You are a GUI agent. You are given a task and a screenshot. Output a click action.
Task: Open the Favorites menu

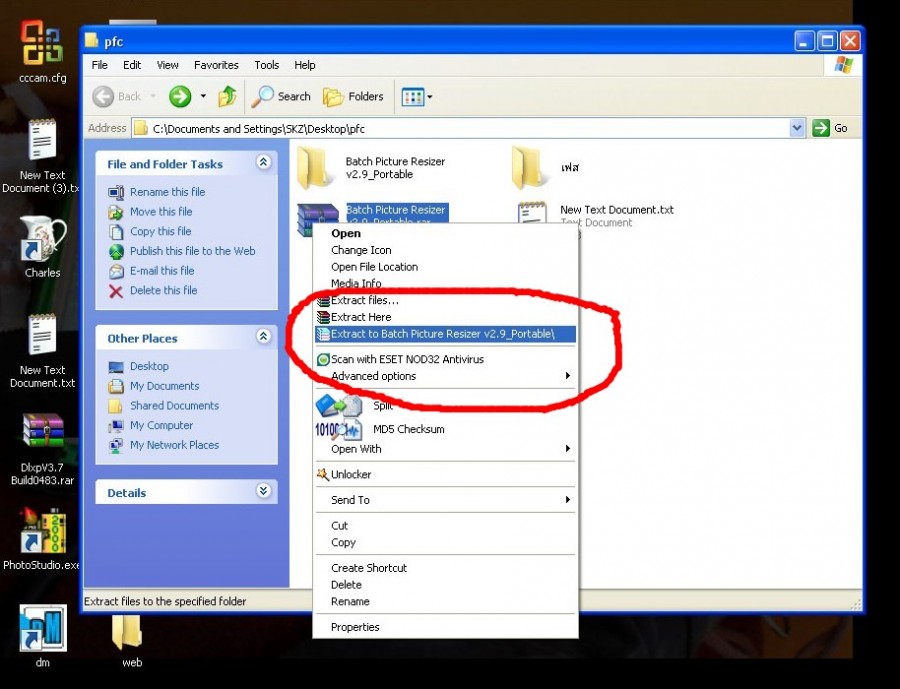(216, 65)
